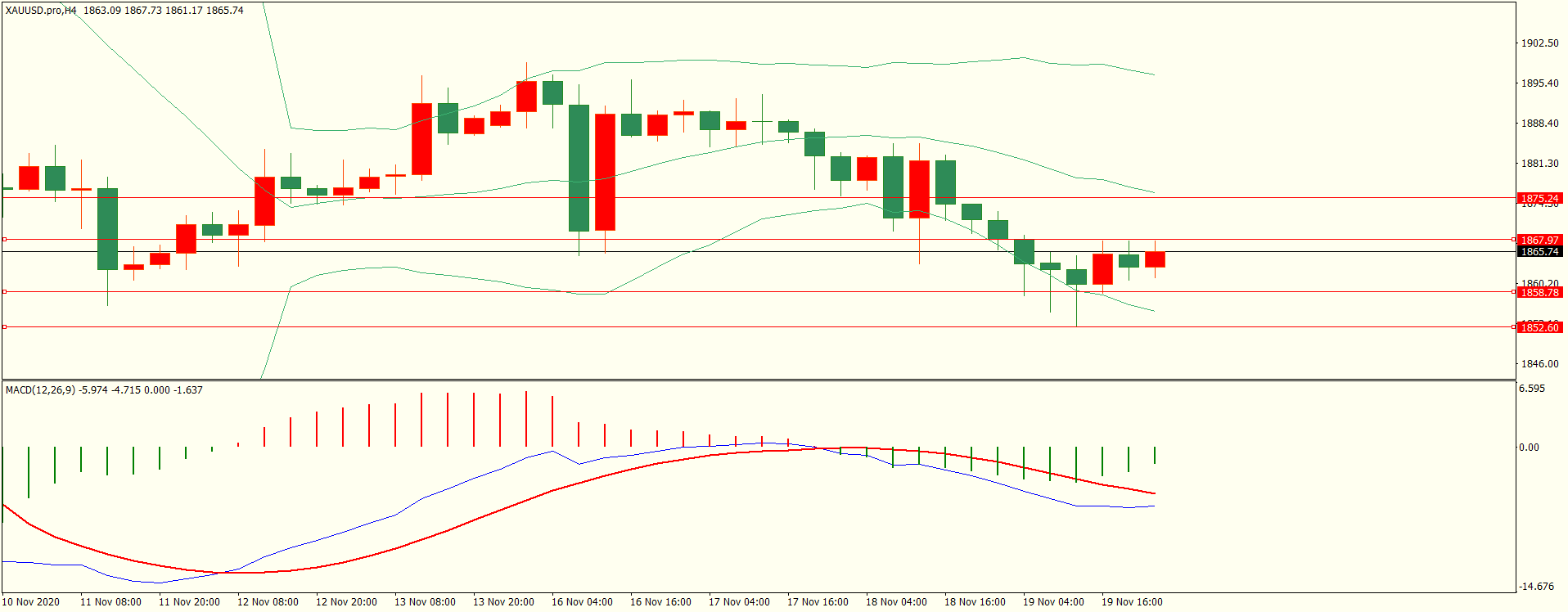
Task: Click the 1888.40 price scale label
Action: click(1539, 124)
